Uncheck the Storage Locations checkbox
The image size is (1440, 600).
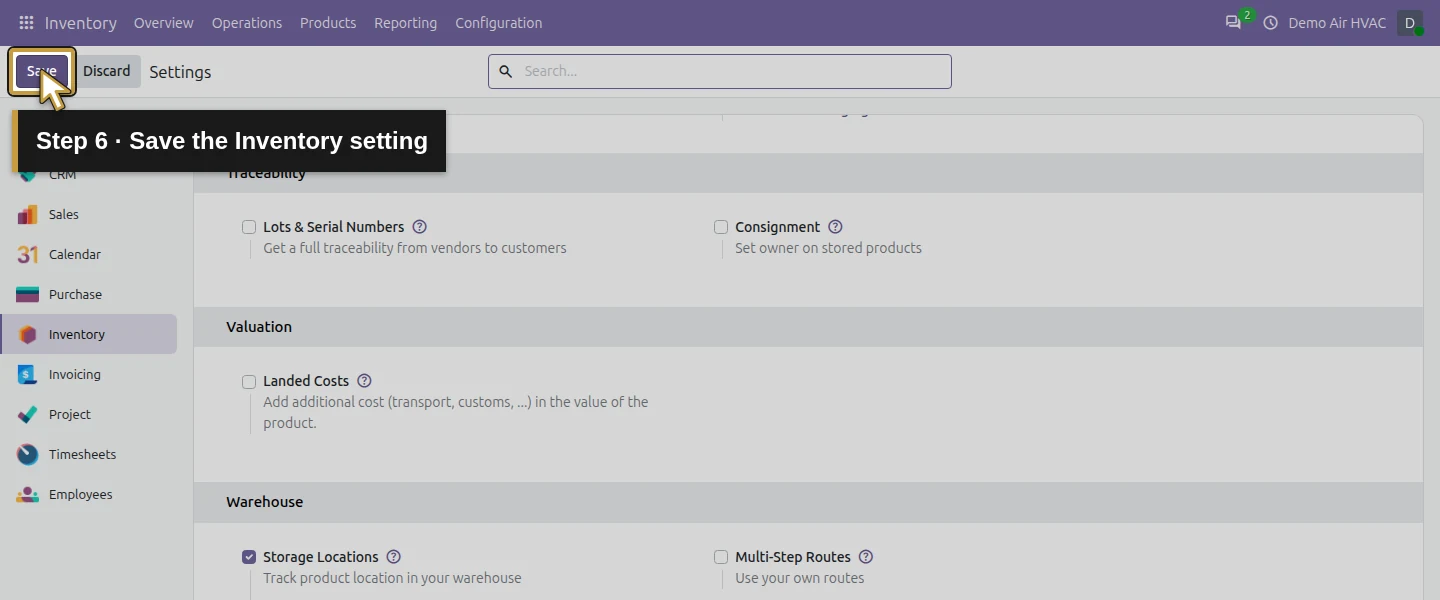tap(249, 557)
